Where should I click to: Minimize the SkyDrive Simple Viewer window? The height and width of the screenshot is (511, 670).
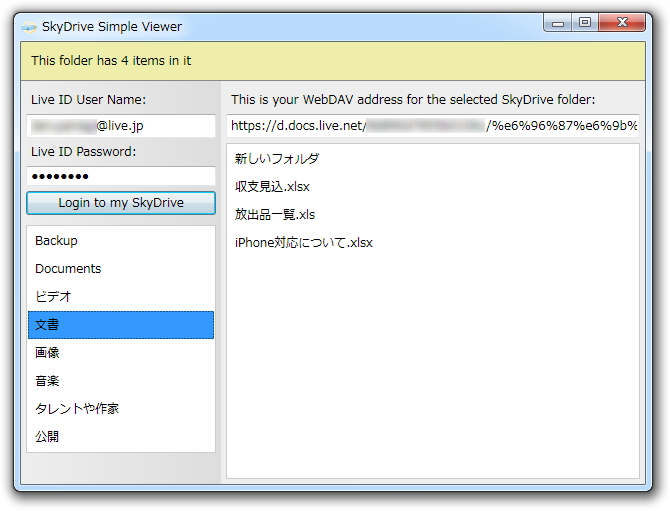tap(558, 23)
